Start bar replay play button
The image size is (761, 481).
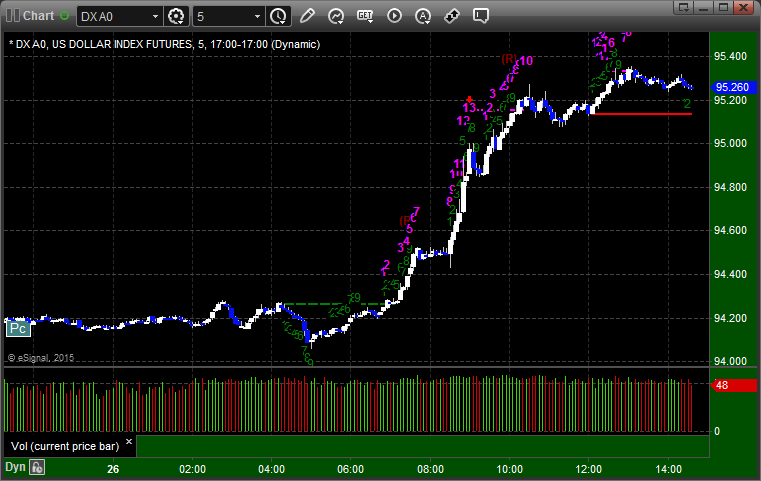point(394,16)
